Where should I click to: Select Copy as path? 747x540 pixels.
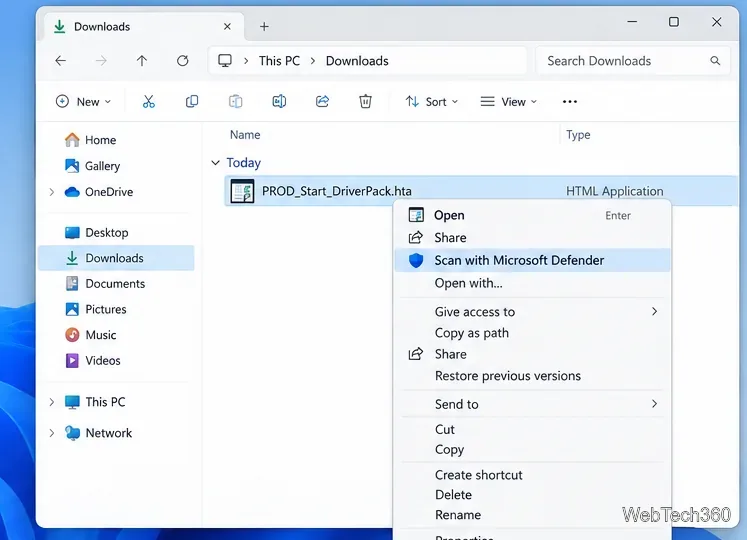point(532,333)
